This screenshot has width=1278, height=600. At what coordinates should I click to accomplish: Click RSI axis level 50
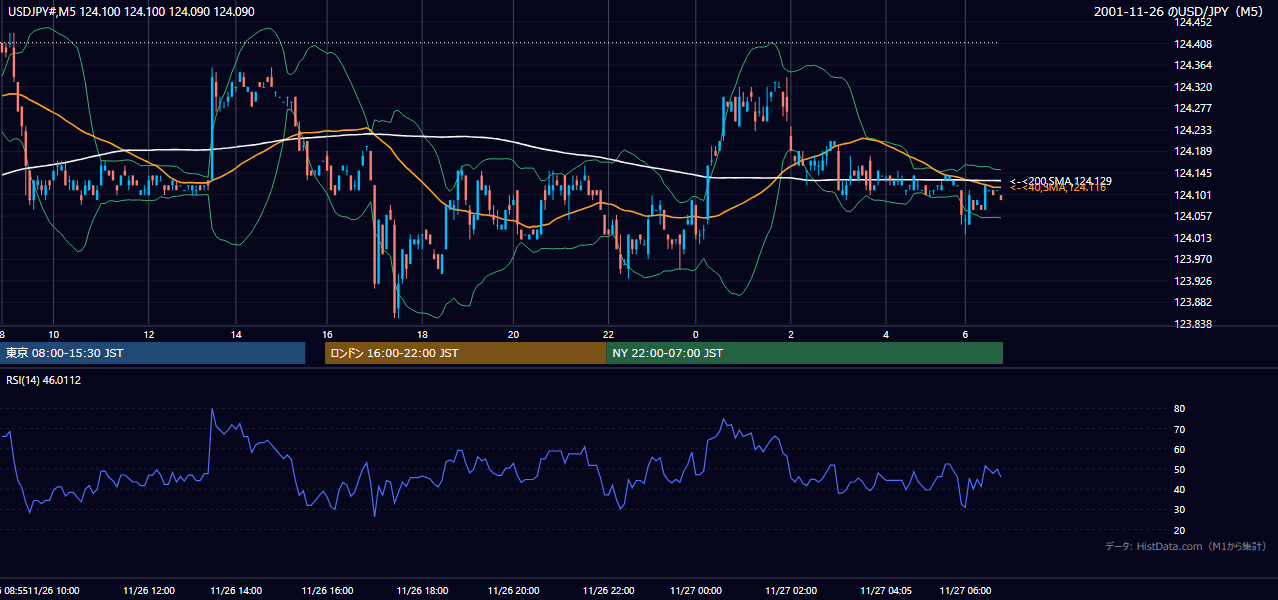click(1180, 470)
